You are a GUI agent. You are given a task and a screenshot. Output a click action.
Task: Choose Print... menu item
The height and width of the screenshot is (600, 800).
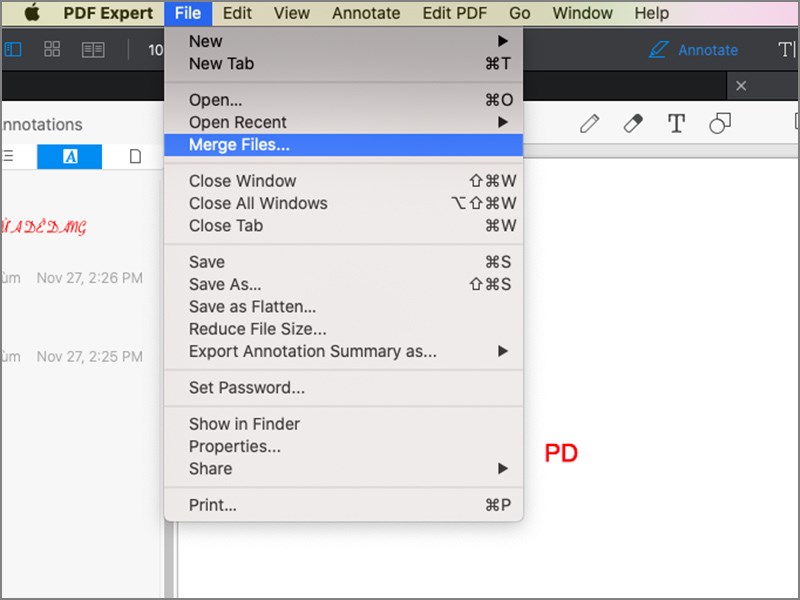(x=343, y=505)
